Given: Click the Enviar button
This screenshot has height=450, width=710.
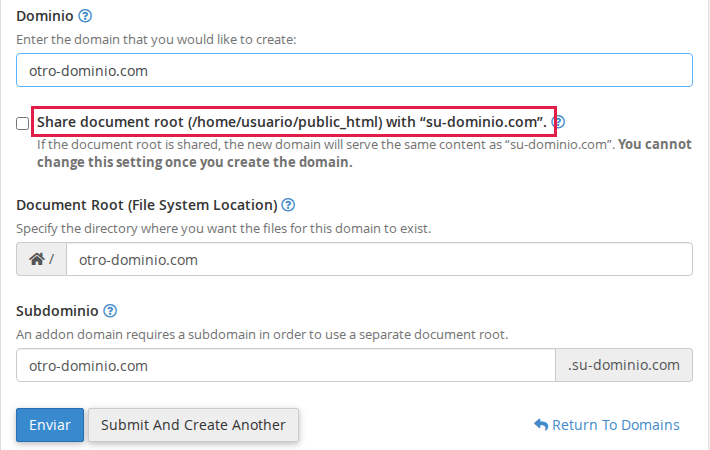Looking at the screenshot, I should [50, 425].
